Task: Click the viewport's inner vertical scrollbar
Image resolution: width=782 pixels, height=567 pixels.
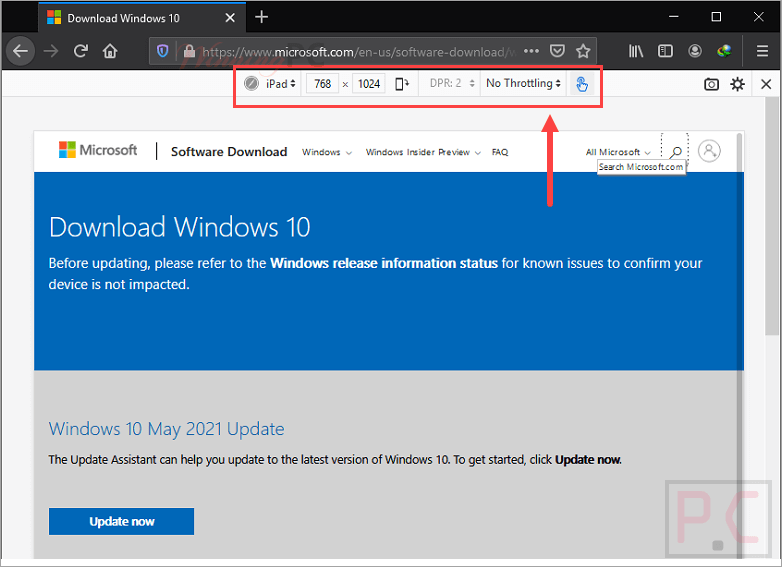Action: pyautogui.click(x=739, y=344)
